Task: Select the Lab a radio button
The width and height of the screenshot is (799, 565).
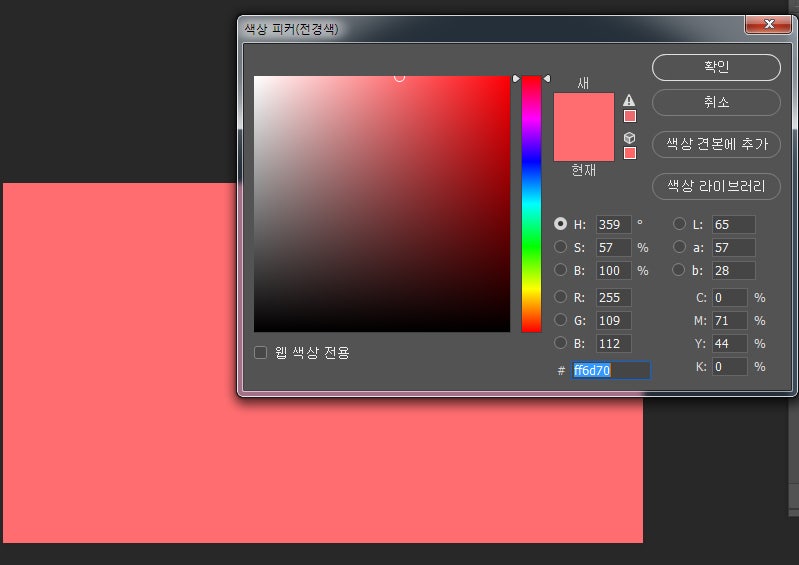Action: [x=679, y=247]
